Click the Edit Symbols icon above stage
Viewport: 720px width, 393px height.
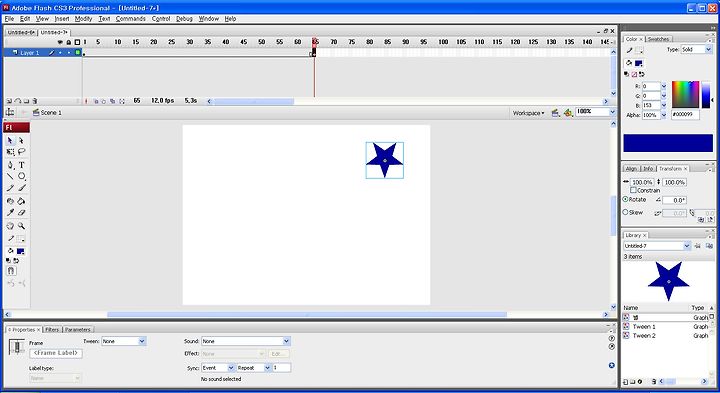click(568, 112)
